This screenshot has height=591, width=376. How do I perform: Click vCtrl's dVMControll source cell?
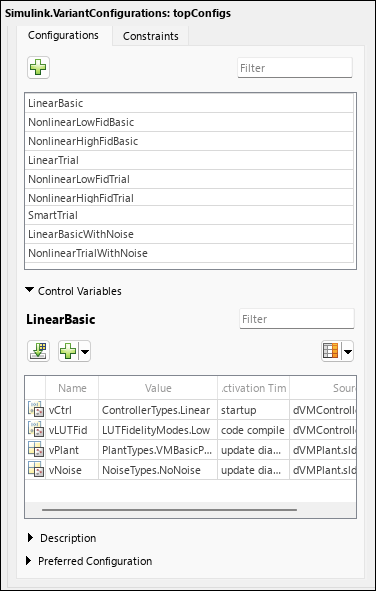(323, 410)
